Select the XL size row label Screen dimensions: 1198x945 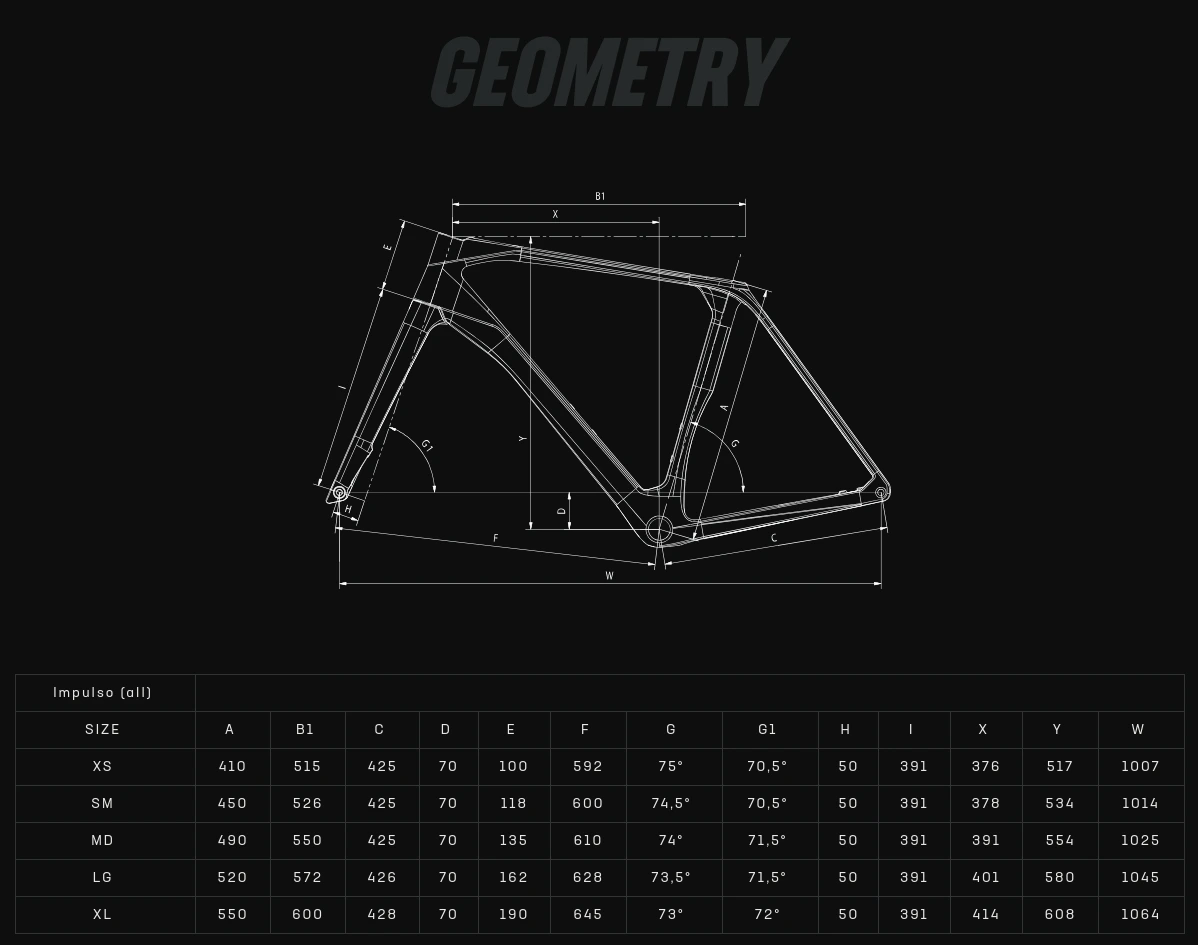coord(103,914)
